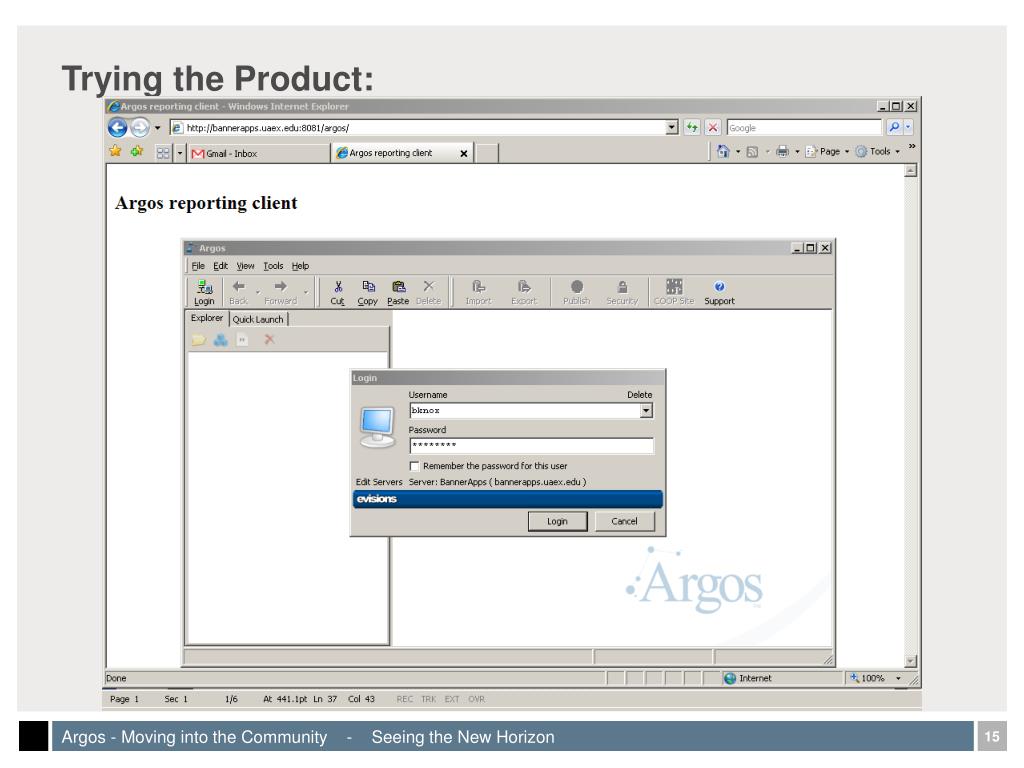Viewport: 1024px width, 768px height.
Task: Open the Help menu in Argos
Action: 300,266
